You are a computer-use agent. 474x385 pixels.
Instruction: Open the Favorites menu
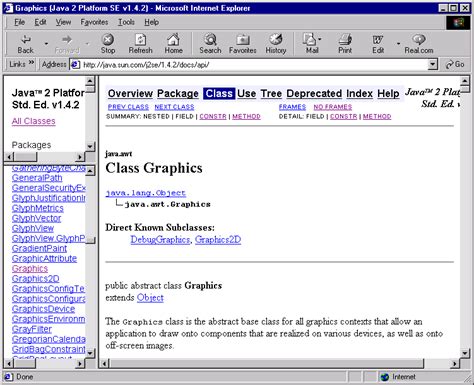(94, 22)
